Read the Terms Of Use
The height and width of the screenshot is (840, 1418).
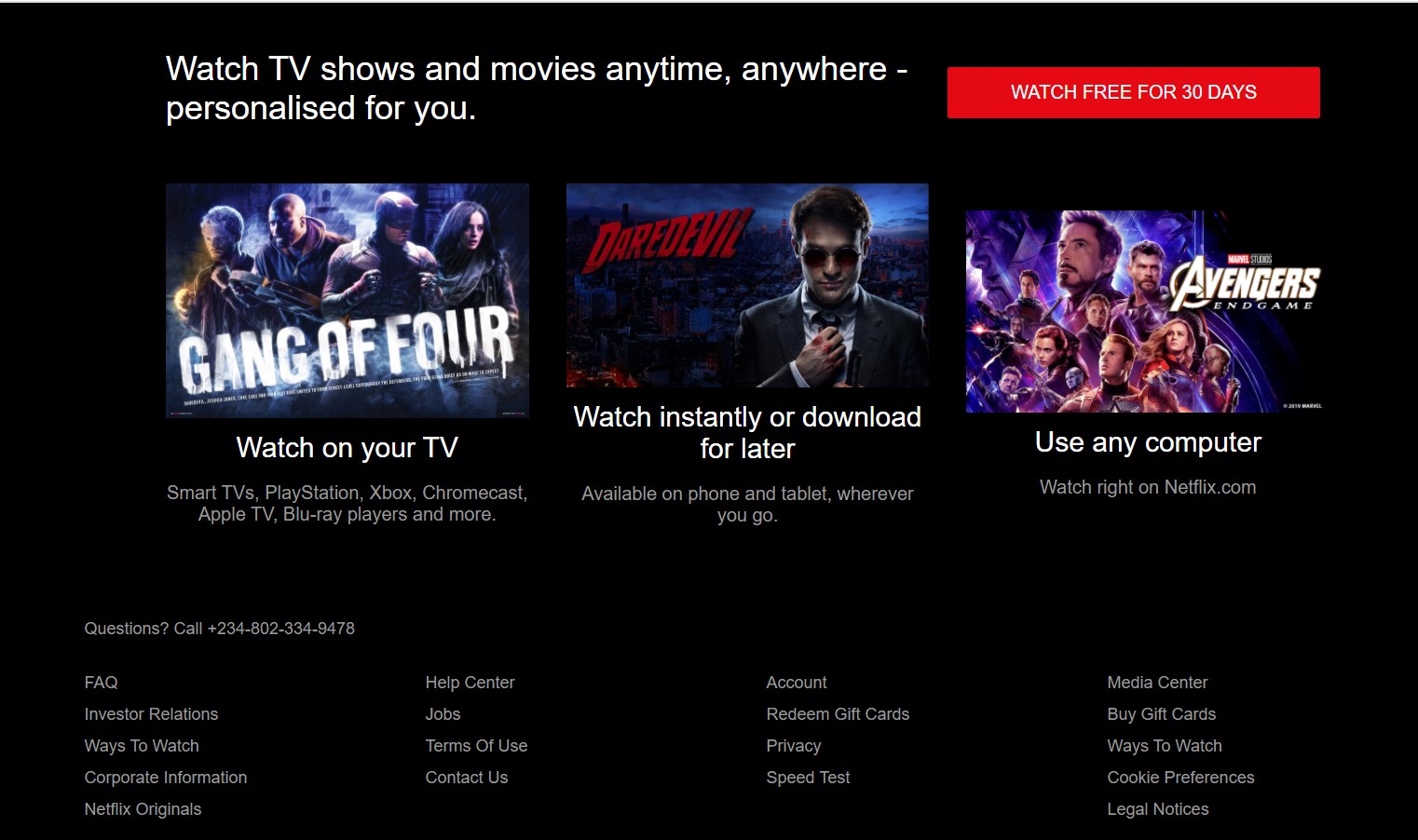point(476,746)
